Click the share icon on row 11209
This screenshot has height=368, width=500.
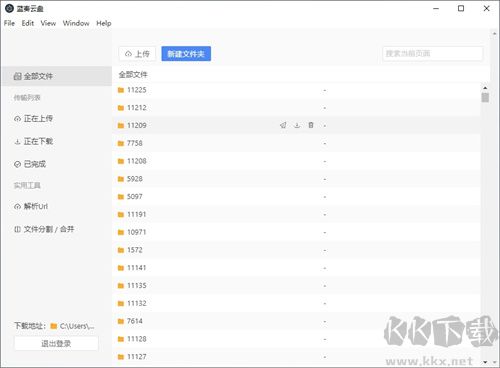pyautogui.click(x=283, y=125)
